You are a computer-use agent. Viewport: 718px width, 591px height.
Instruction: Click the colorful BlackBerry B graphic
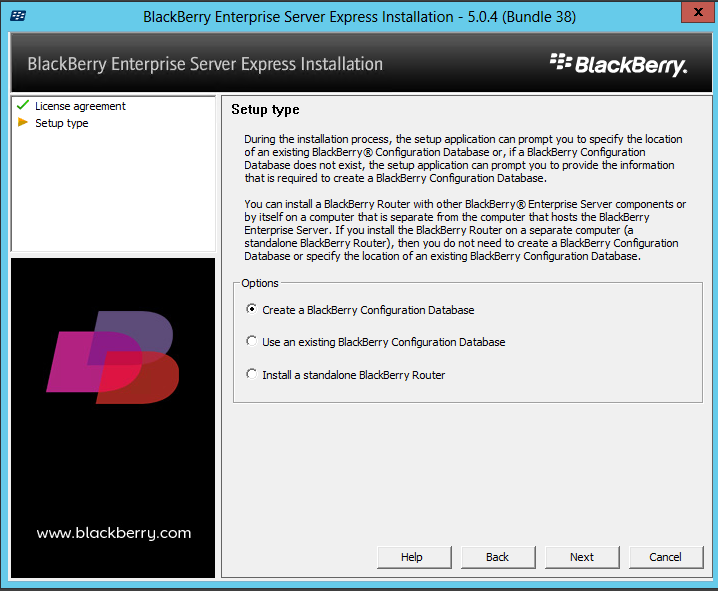(113, 358)
